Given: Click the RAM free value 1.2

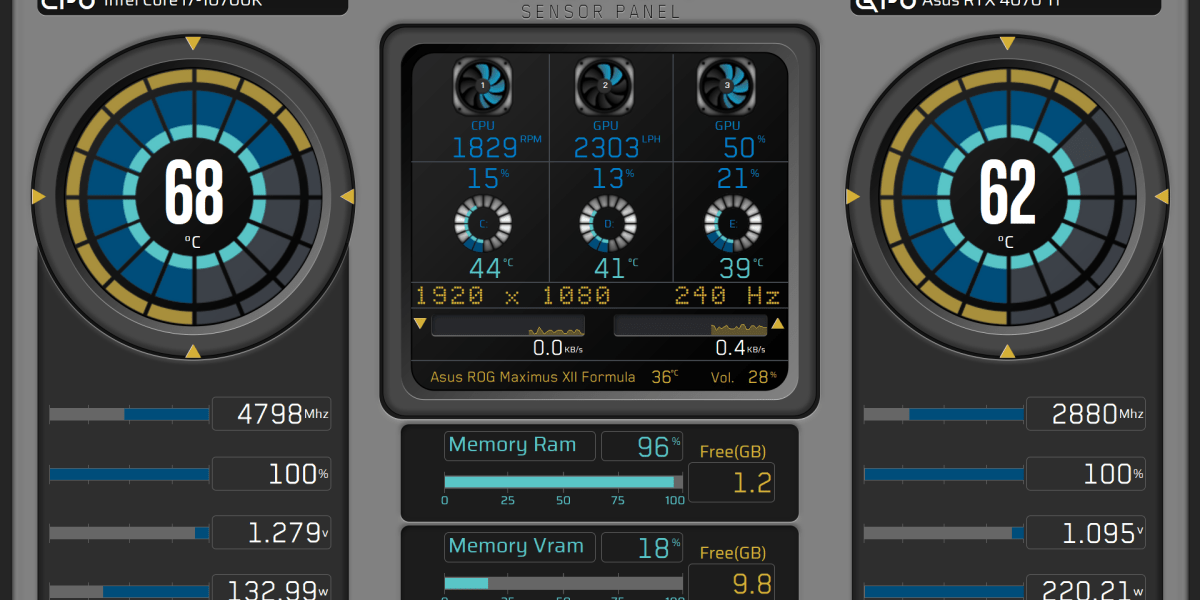Looking at the screenshot, I should point(731,483).
